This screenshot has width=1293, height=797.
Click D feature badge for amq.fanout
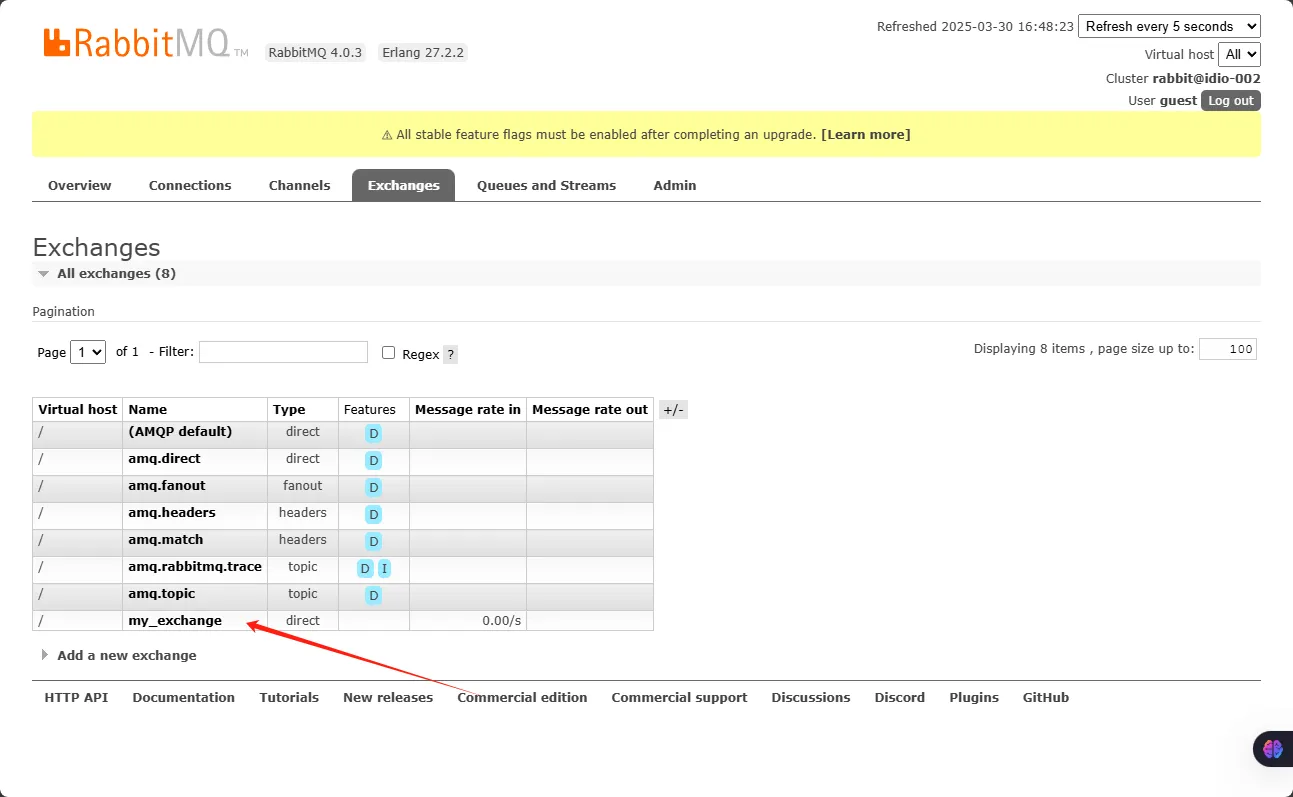tap(373, 488)
